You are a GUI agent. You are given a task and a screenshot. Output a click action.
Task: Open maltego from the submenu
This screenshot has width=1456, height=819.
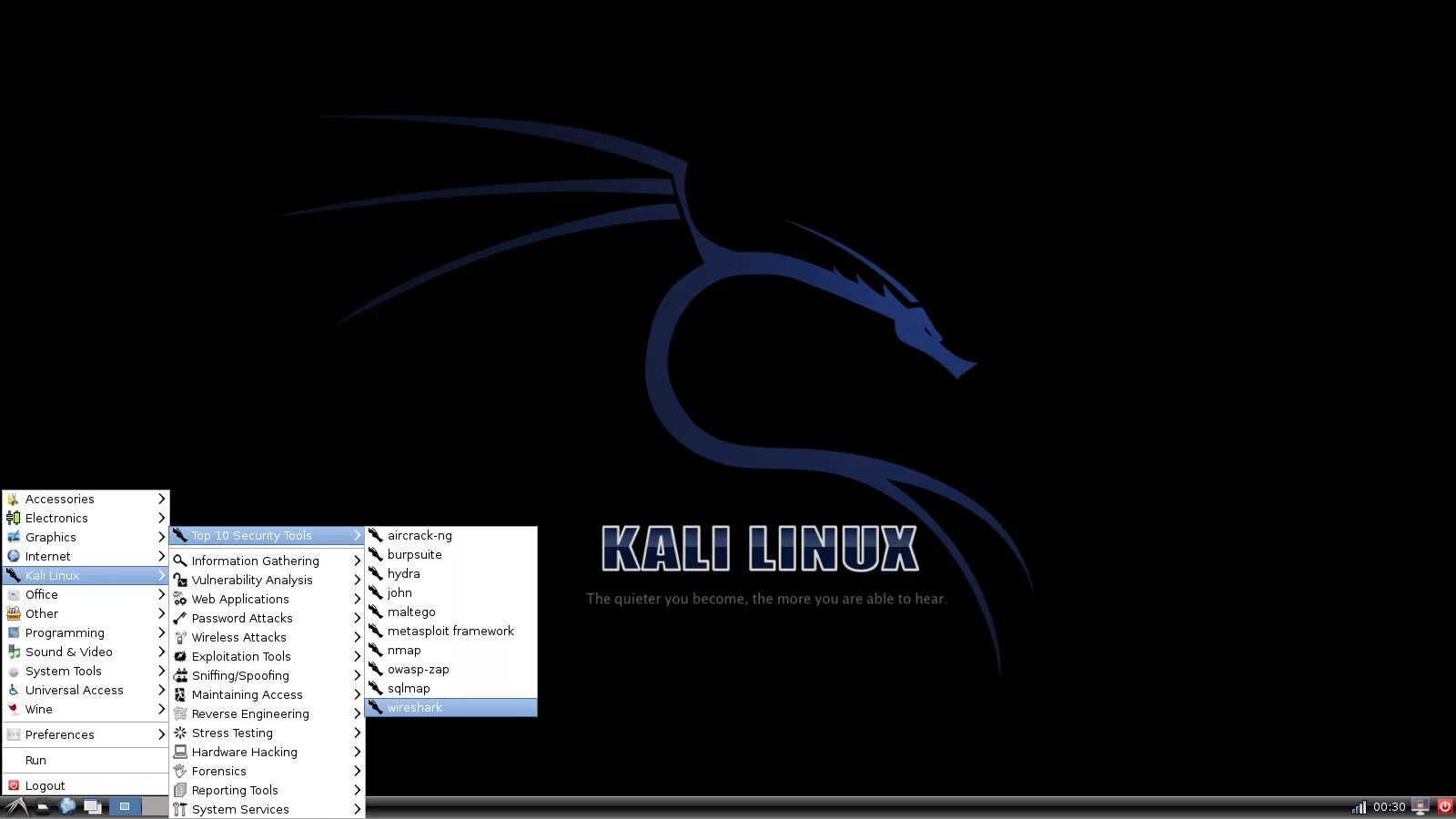point(450,612)
